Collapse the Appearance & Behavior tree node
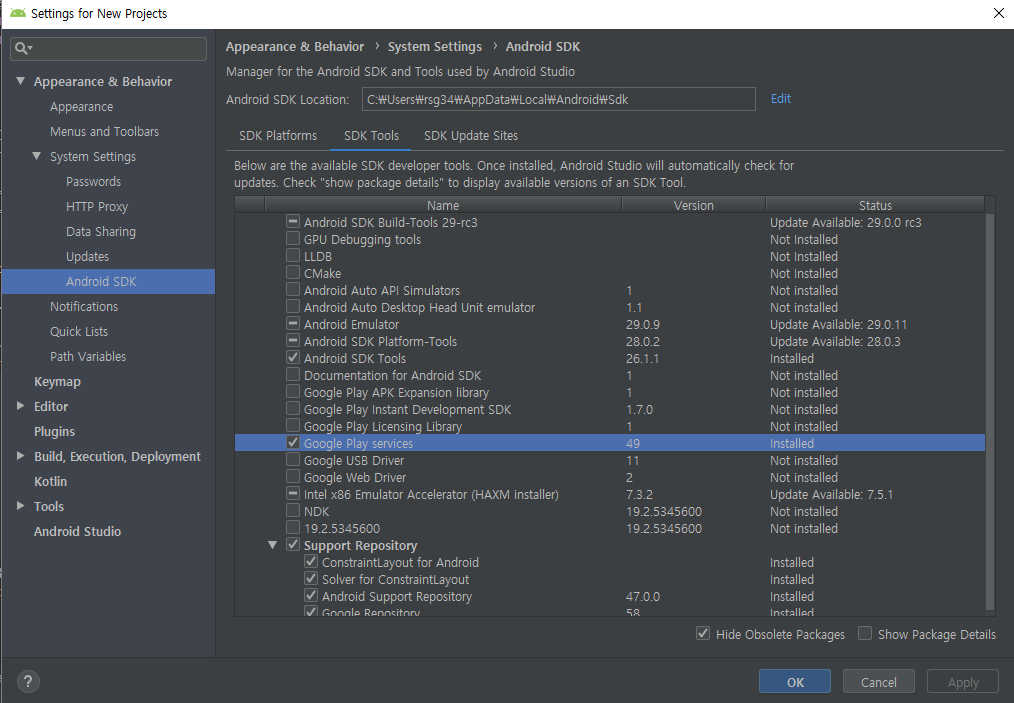This screenshot has height=703, width=1014. click(x=21, y=81)
